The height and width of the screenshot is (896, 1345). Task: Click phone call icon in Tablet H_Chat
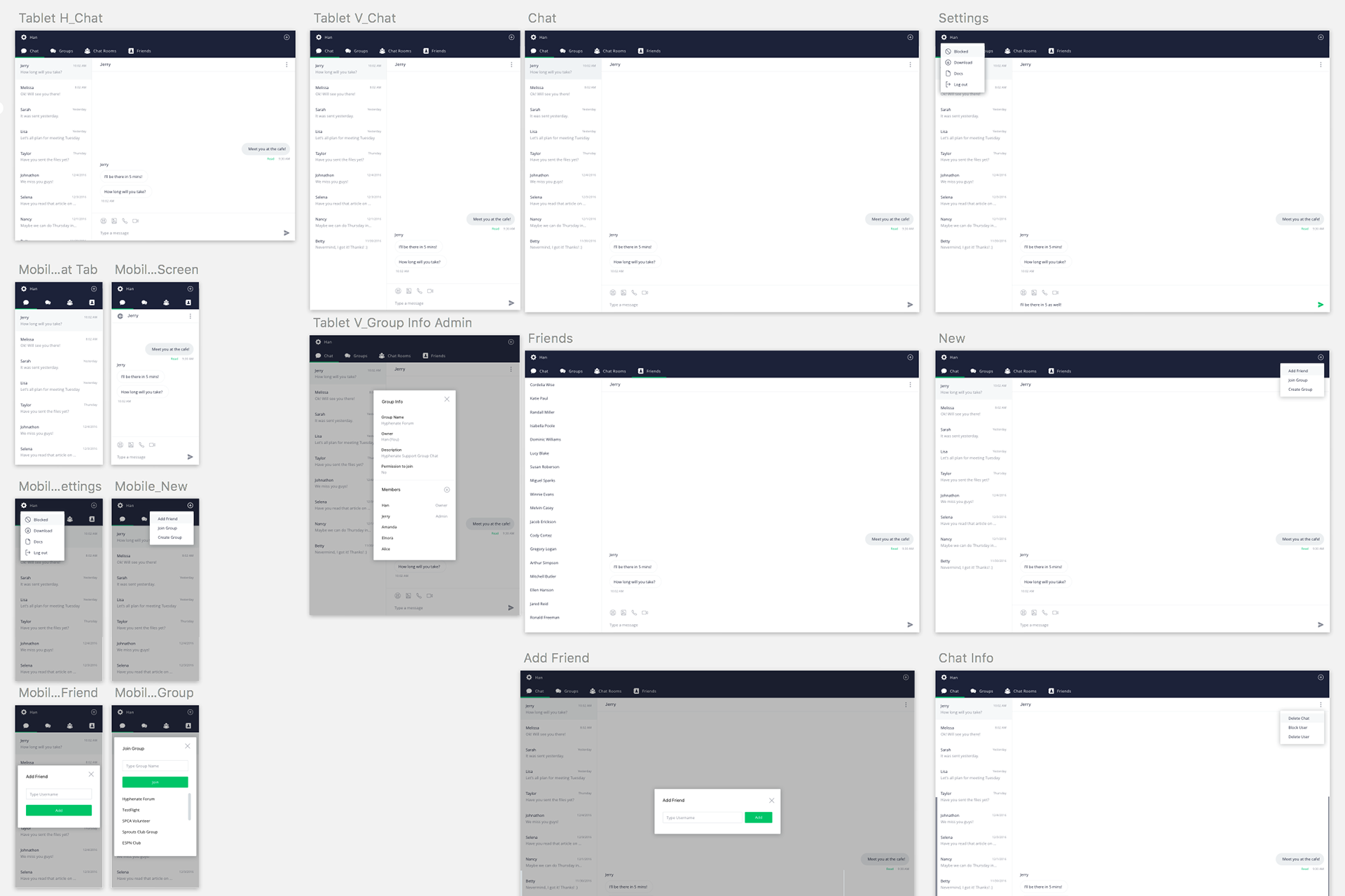125,221
